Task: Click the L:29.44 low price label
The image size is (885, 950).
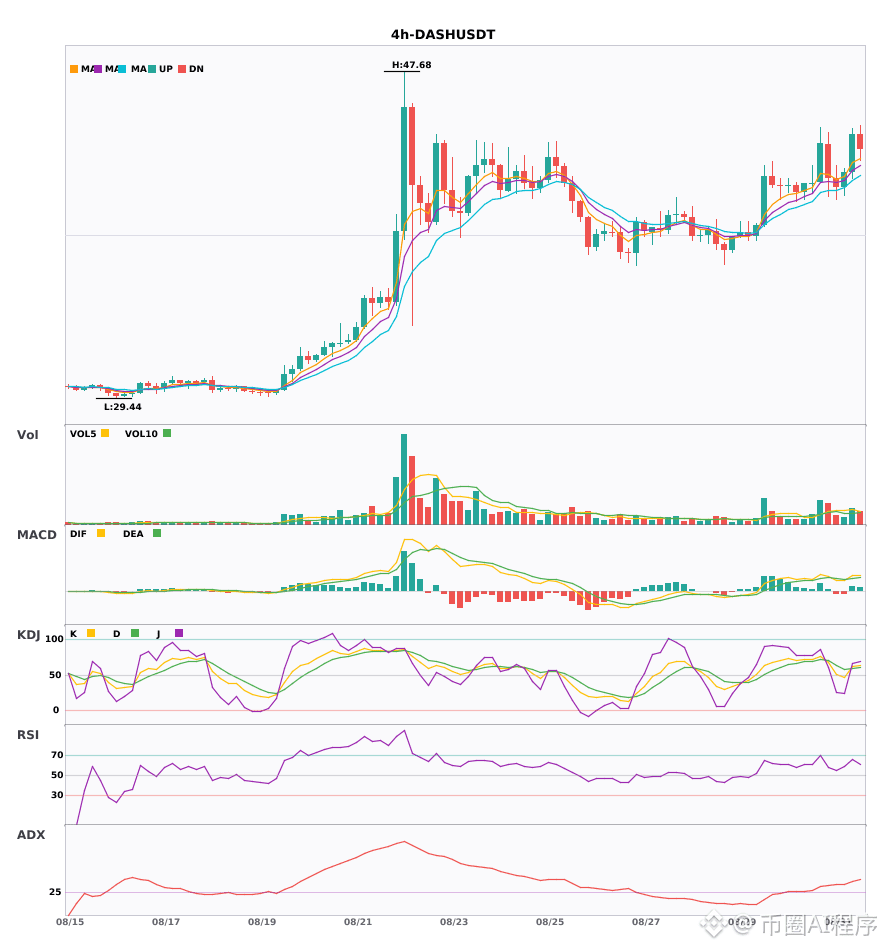Action: pos(123,407)
